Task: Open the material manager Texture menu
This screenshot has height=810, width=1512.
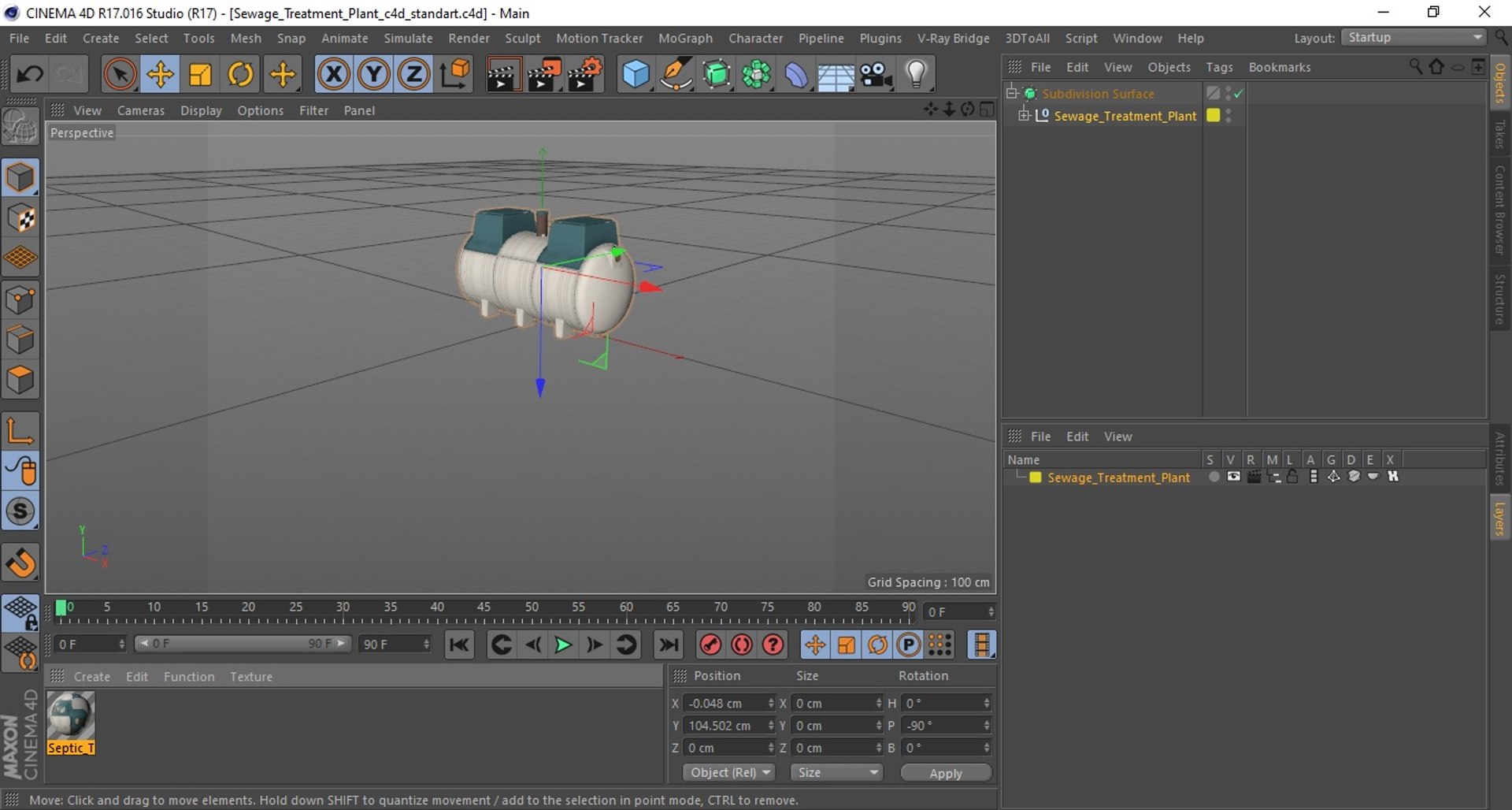Action: [251, 677]
